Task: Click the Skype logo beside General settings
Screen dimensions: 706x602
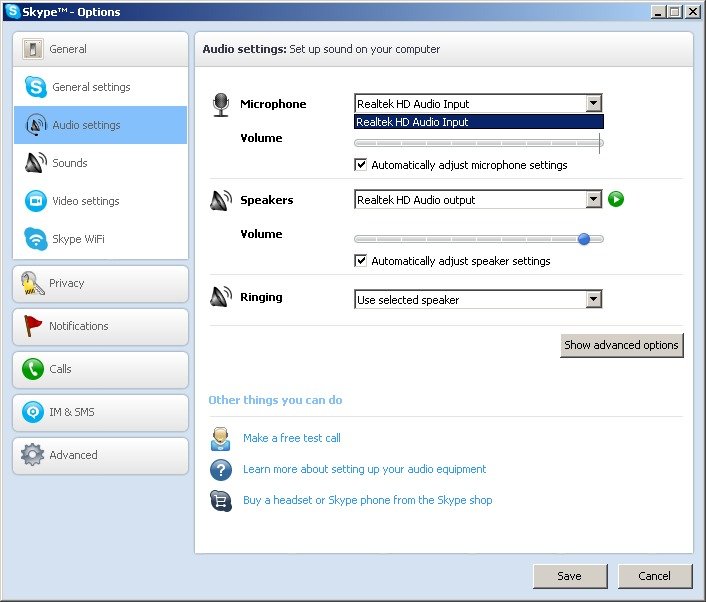Action: [x=36, y=86]
